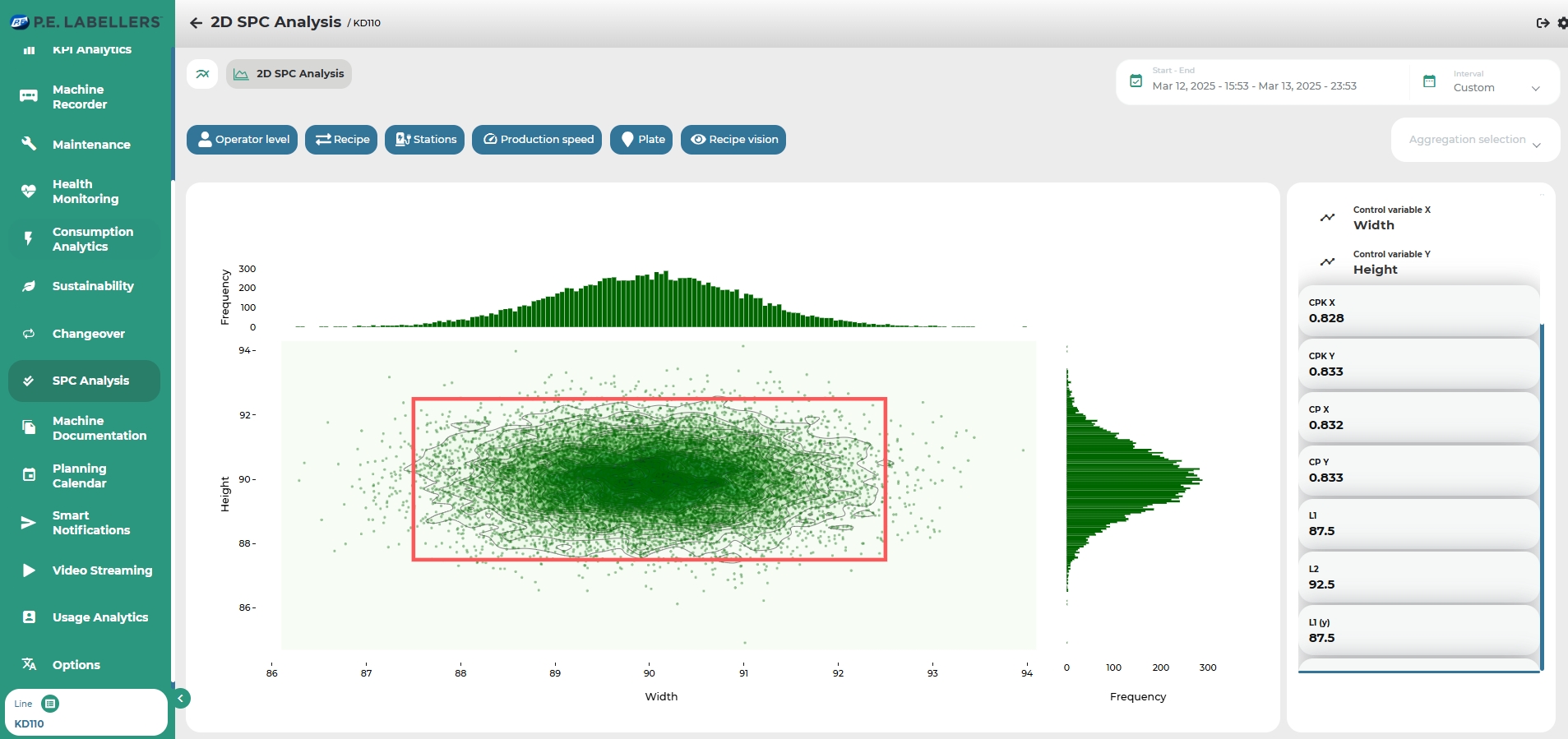
Task: Collapse the sidebar with the chevron button
Action: [181, 699]
